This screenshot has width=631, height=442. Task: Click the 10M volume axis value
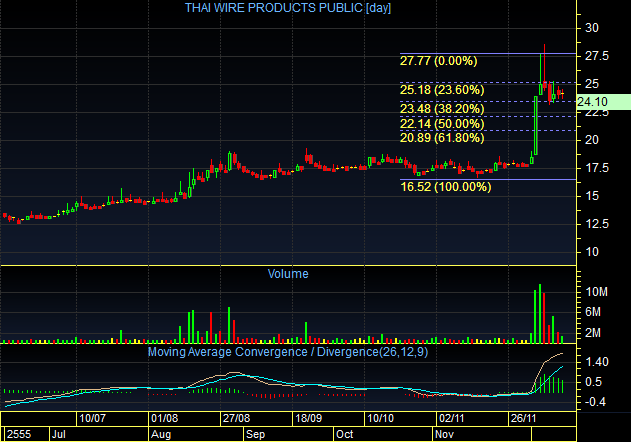pos(596,292)
